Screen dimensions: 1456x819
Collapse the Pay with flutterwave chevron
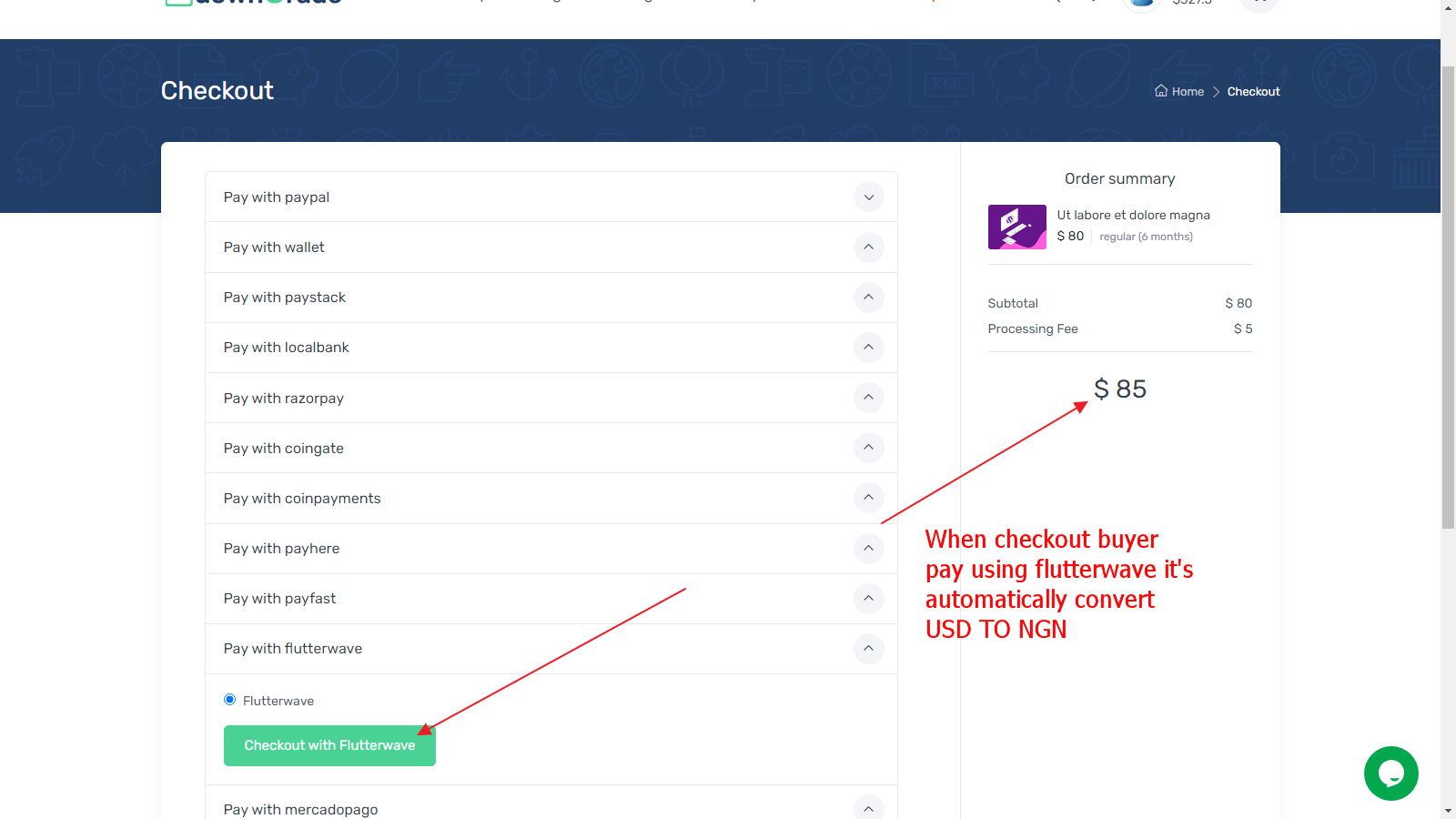coord(869,649)
